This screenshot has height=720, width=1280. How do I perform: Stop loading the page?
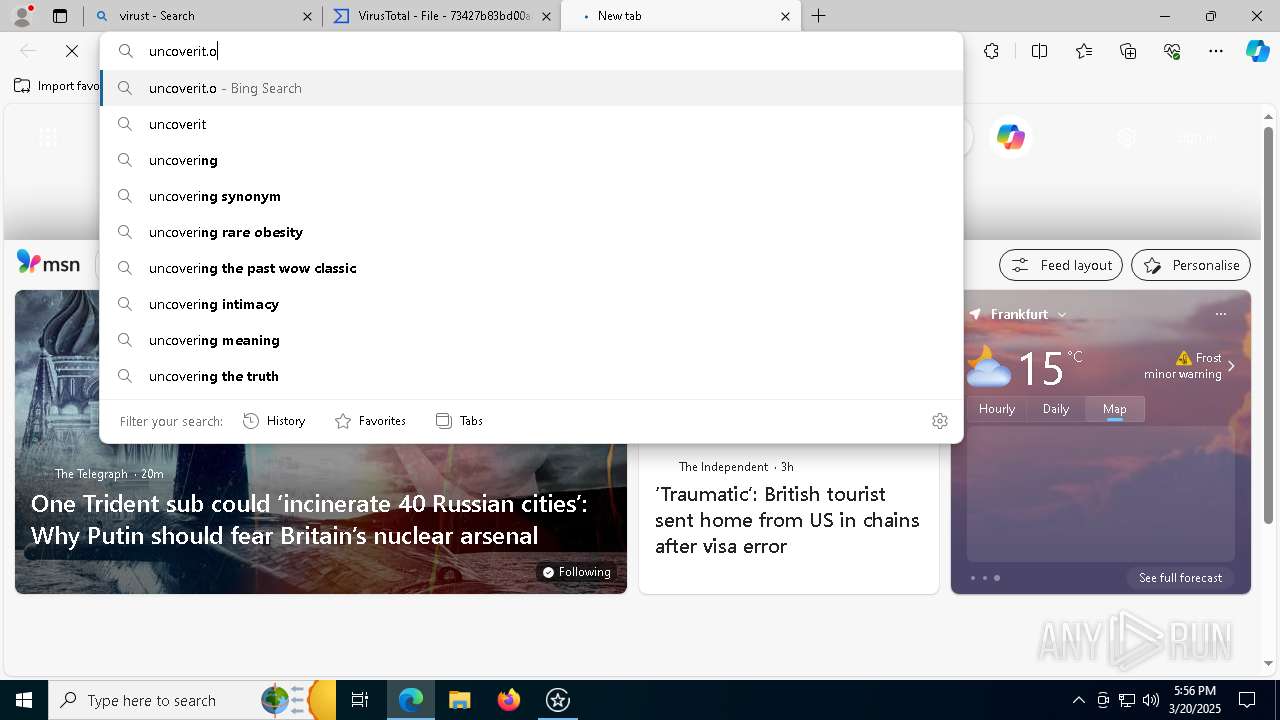pos(72,51)
